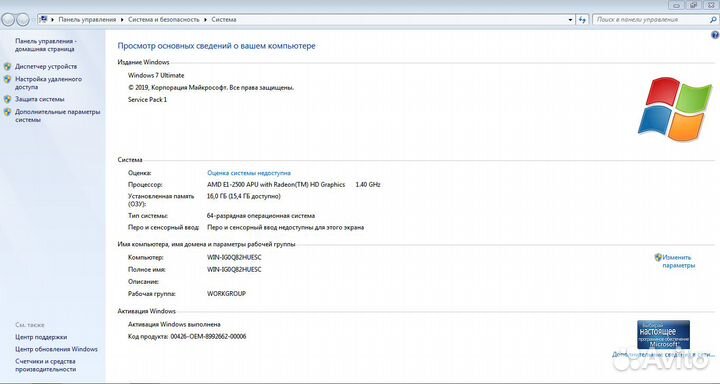The height and width of the screenshot is (384, 720).
Task: Click shield icon beside Дополнительные параметры системы
Action: coord(7,112)
